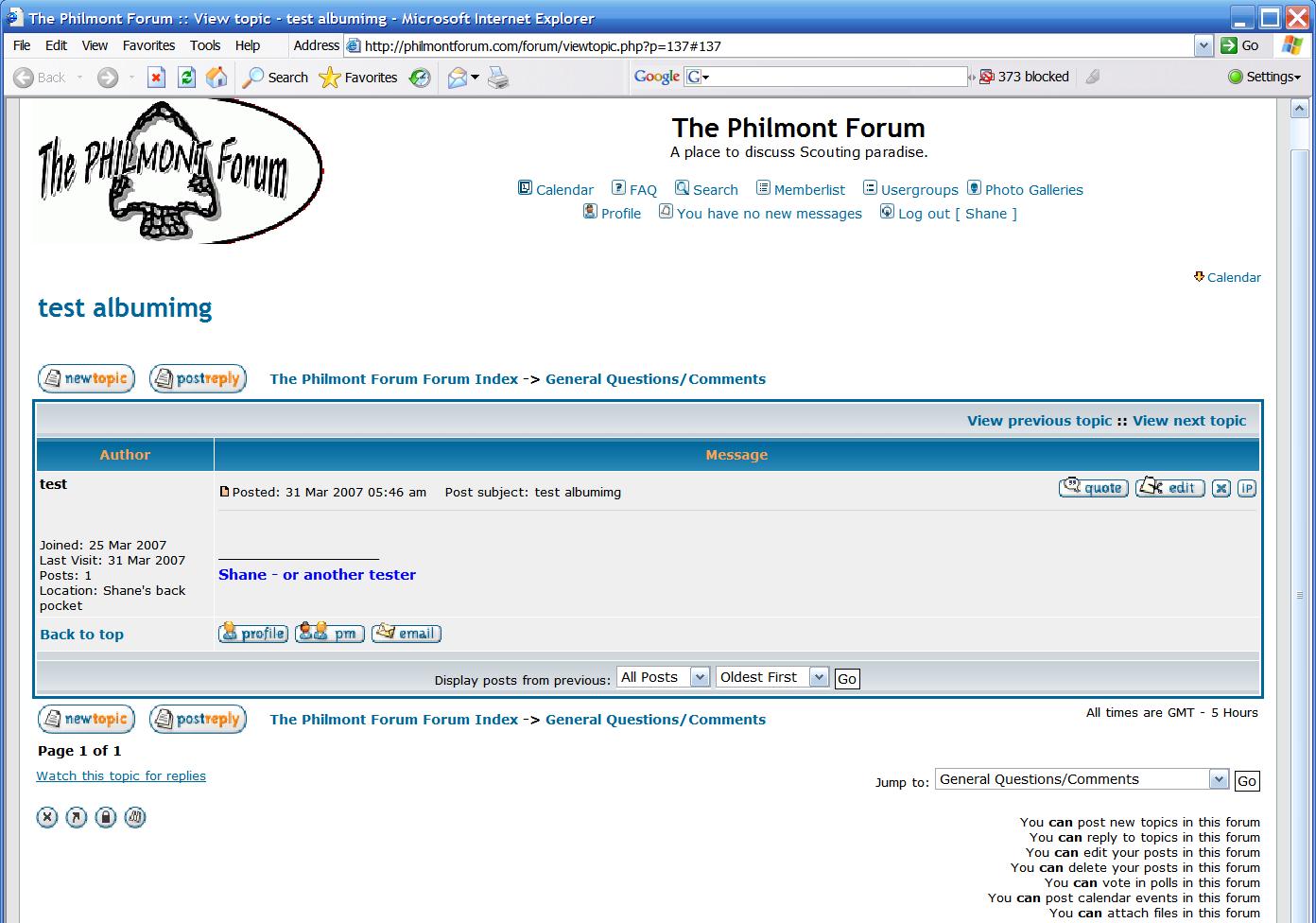The image size is (1316, 923).
Task: Refresh the page with the toolbar Refresh icon
Action: tap(187, 78)
